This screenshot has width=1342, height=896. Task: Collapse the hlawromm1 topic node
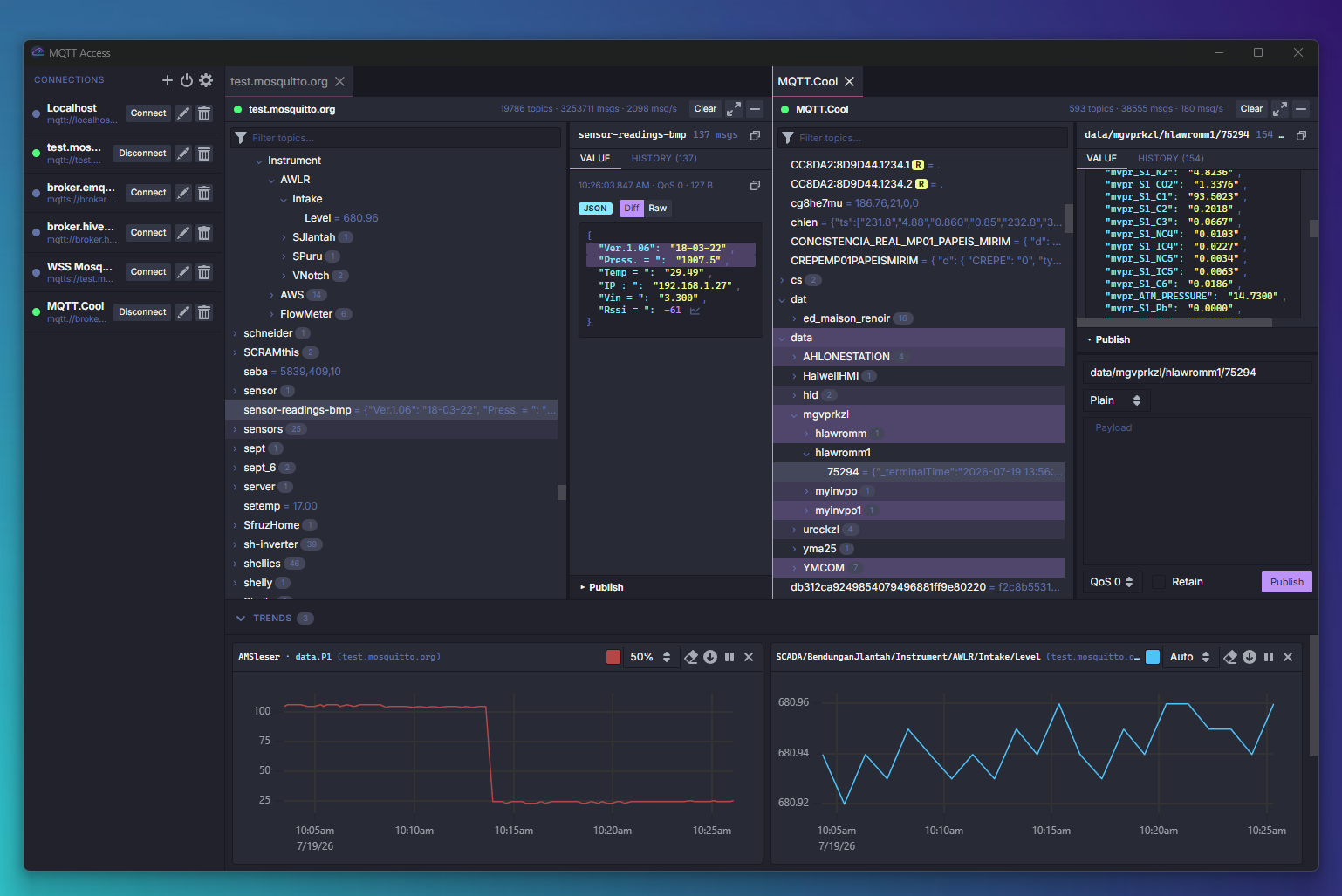[806, 454]
